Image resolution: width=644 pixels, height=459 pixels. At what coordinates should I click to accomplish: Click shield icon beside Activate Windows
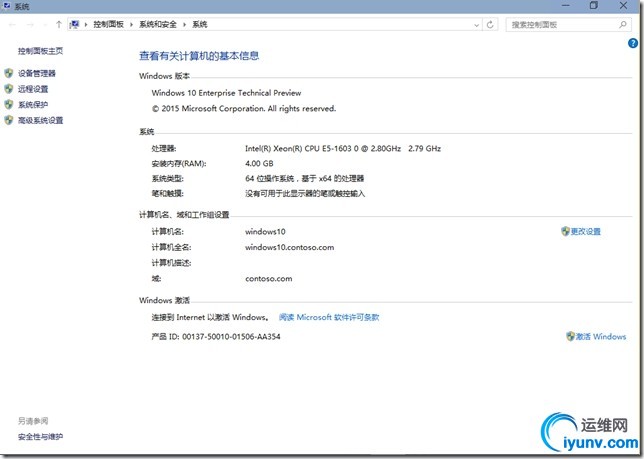tap(570, 337)
